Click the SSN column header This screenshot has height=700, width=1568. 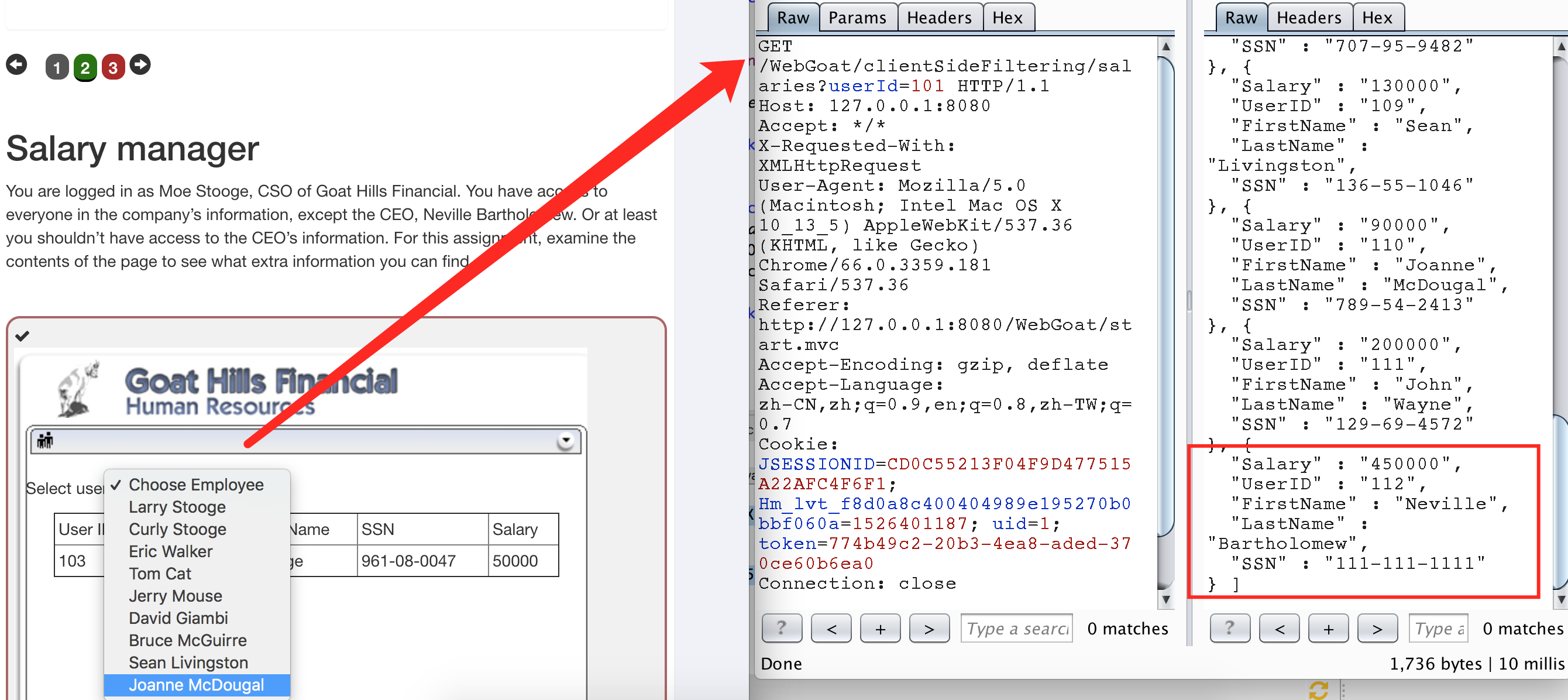422,529
